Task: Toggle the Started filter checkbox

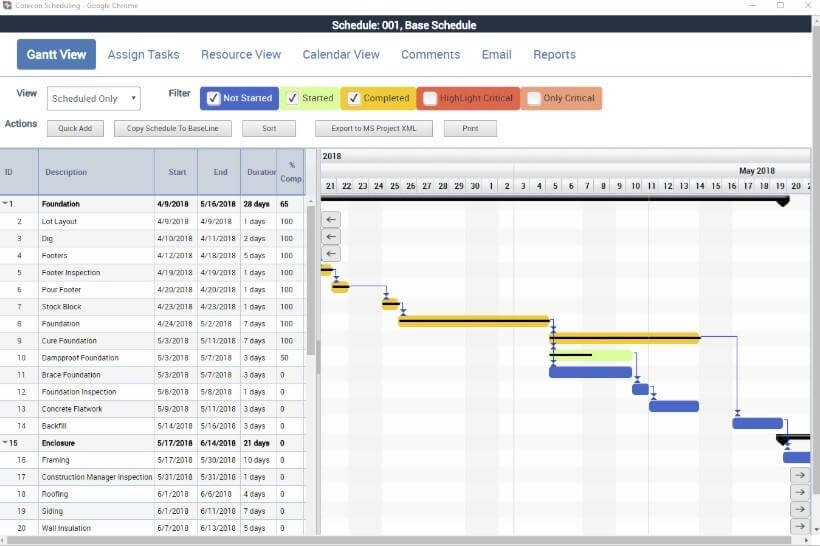Action: [x=292, y=98]
